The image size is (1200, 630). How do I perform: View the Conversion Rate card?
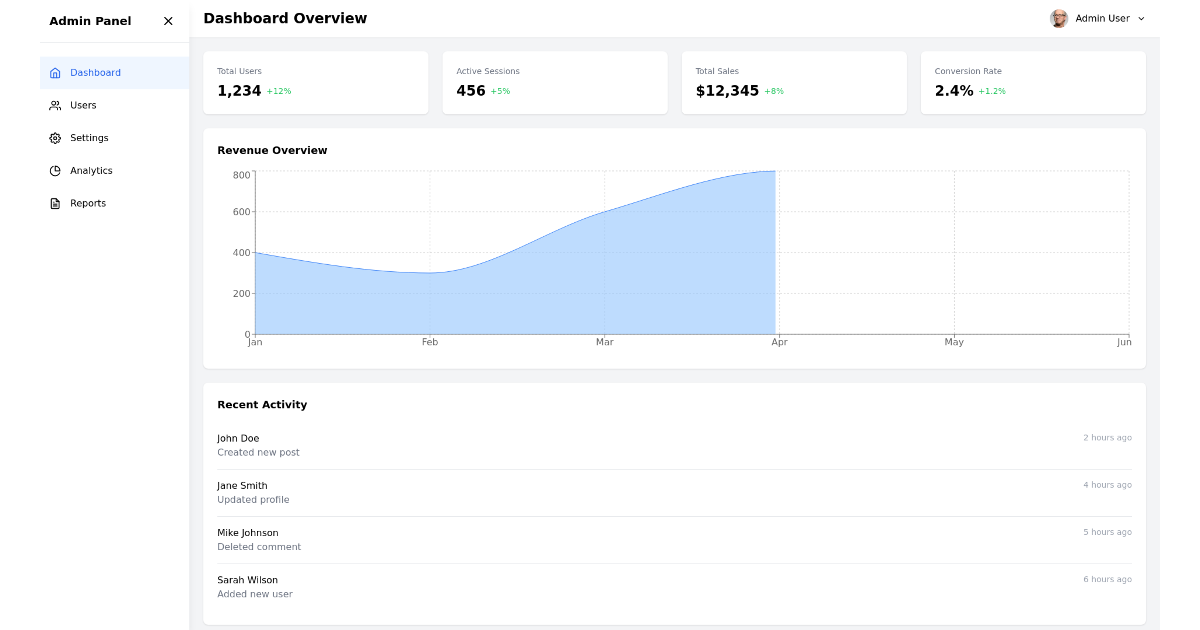pos(1033,83)
